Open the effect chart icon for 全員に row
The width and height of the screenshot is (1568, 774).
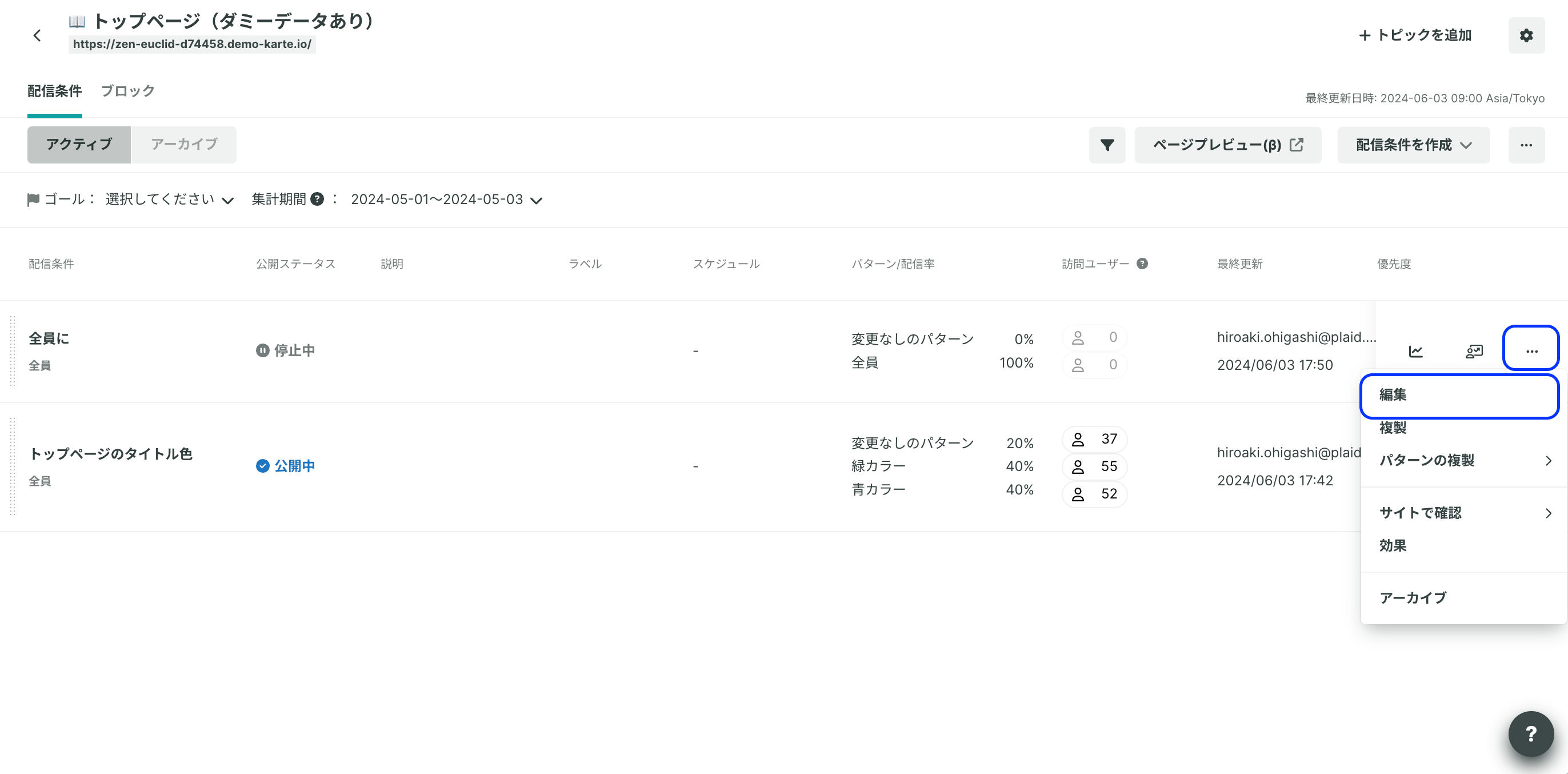tap(1416, 351)
